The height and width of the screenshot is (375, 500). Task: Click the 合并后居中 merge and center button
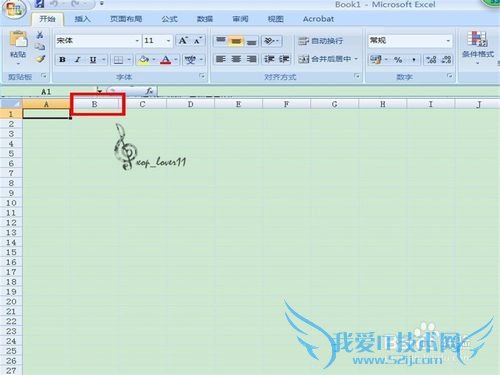(325, 59)
